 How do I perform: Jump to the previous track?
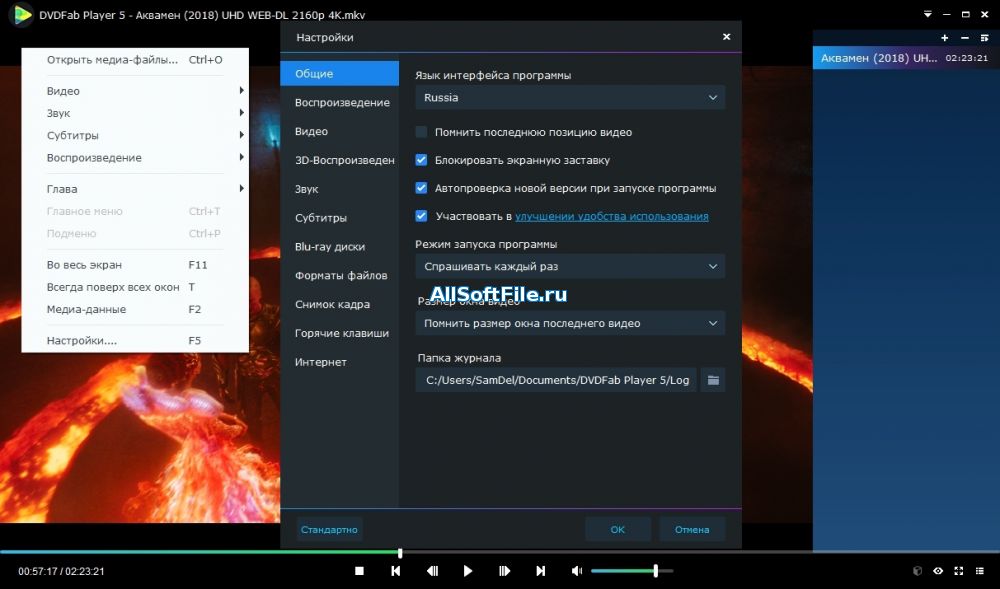click(x=395, y=571)
